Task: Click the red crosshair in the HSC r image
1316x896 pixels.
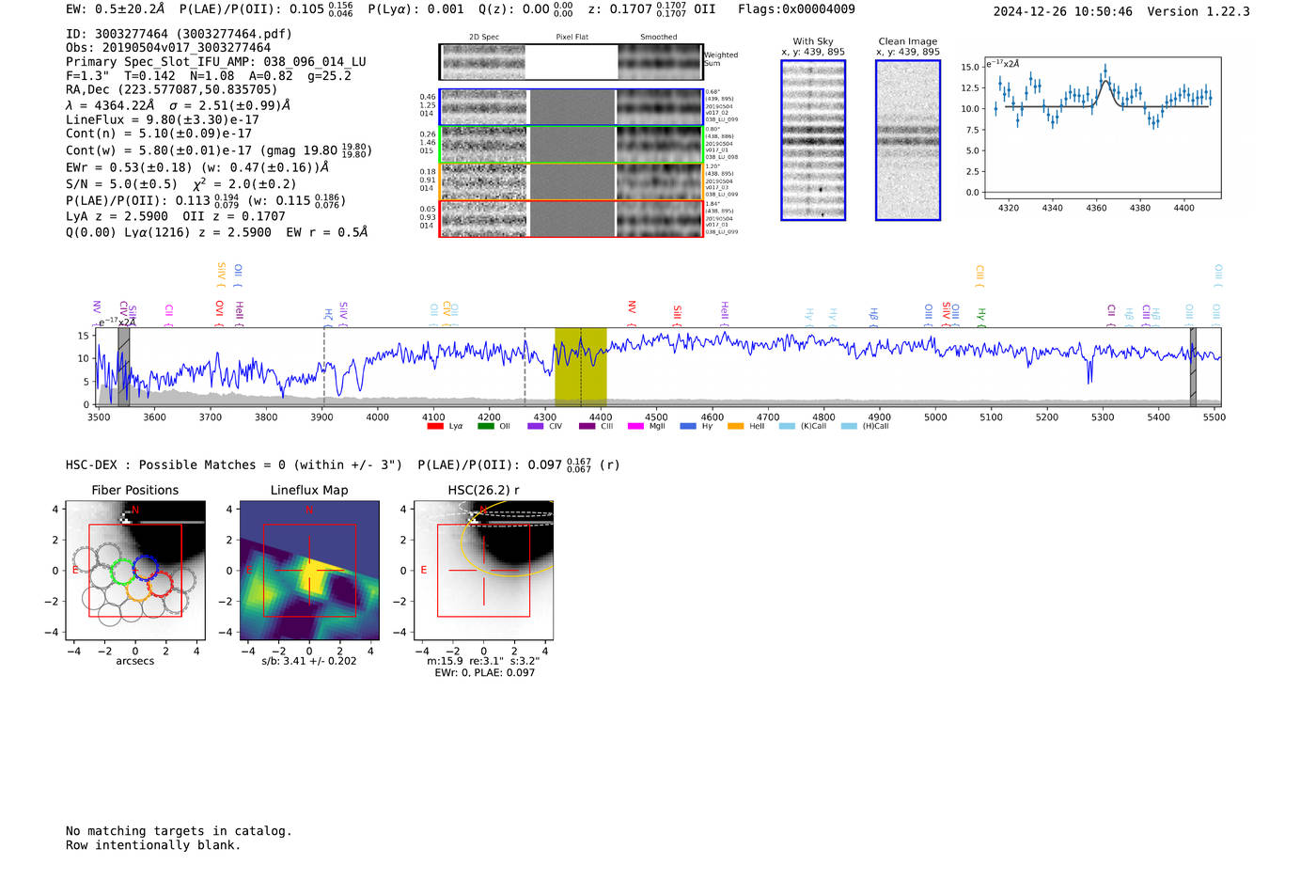Action: coord(483,570)
